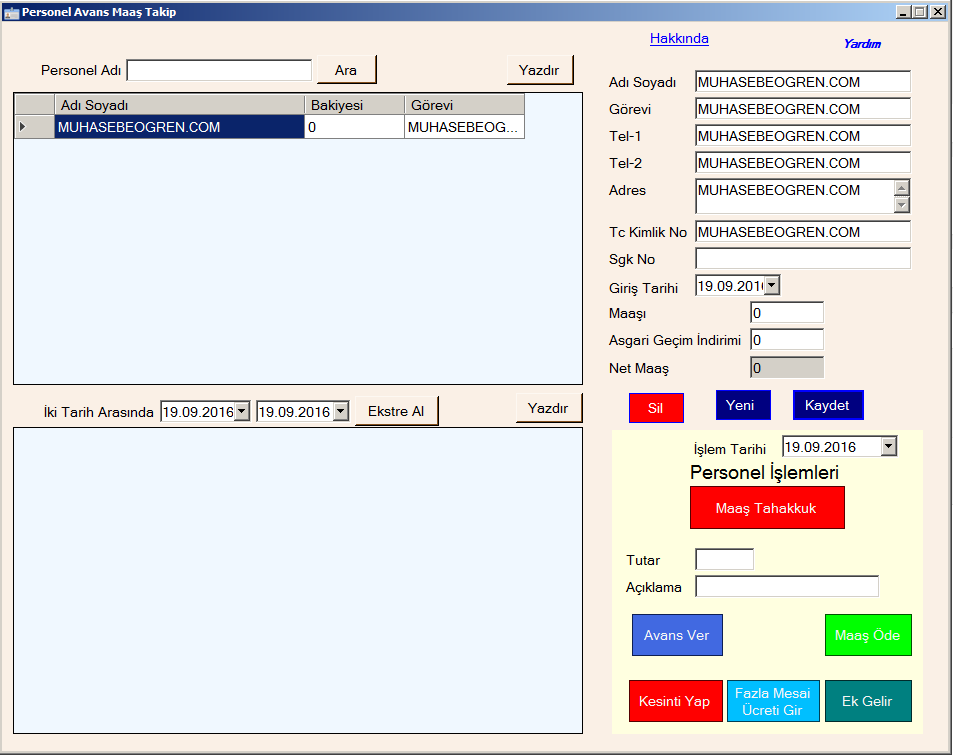Screen dimensions: 953x755
Task: Click the Kesinti Yap button
Action: [x=675, y=701]
